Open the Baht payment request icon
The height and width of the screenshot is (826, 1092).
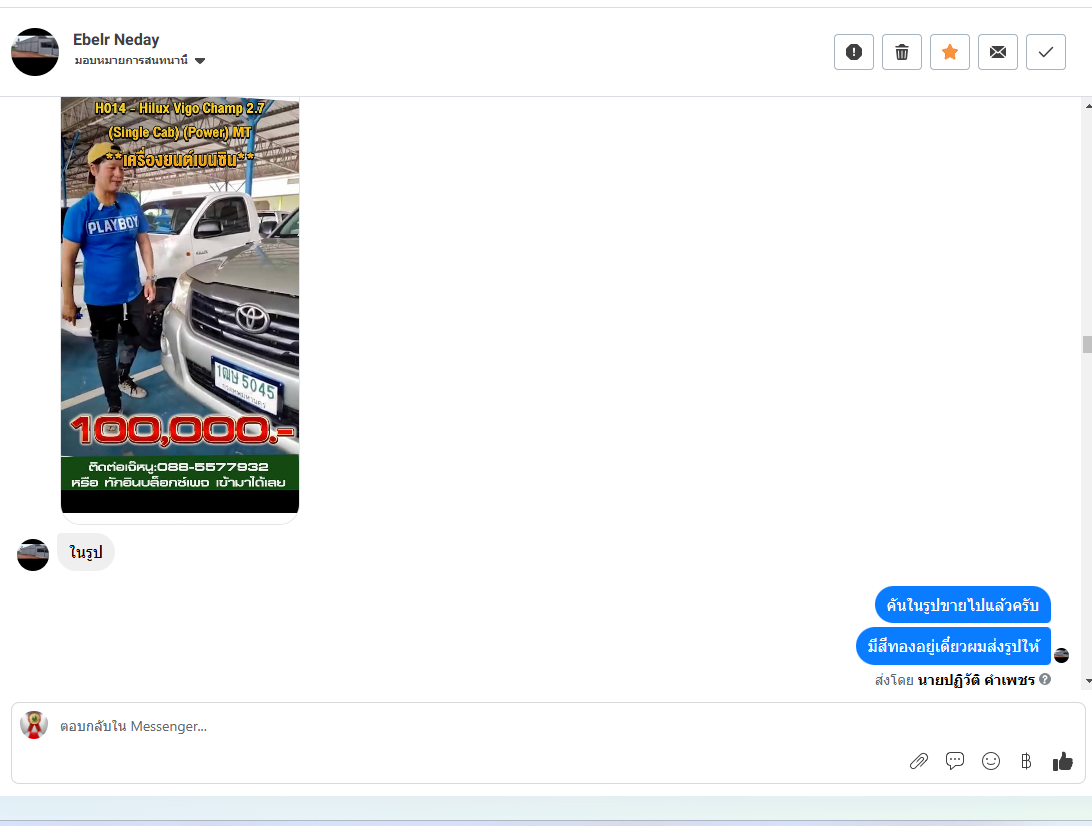point(1026,761)
